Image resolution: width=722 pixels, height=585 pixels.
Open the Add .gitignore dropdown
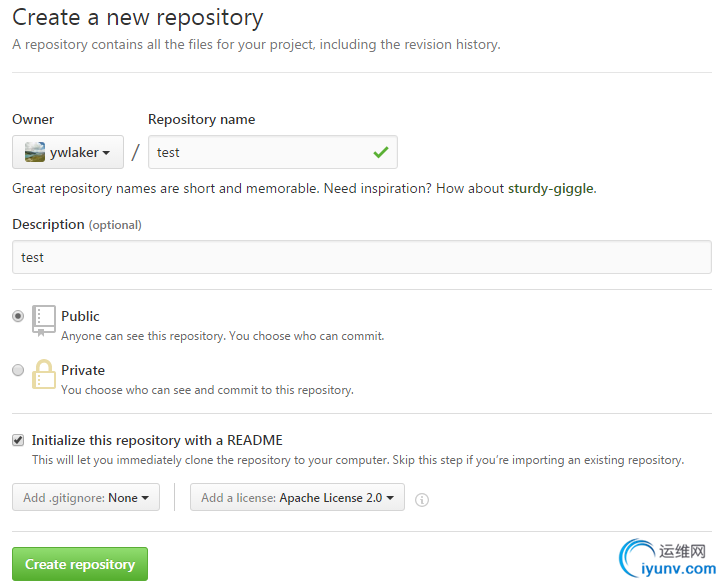[86, 497]
